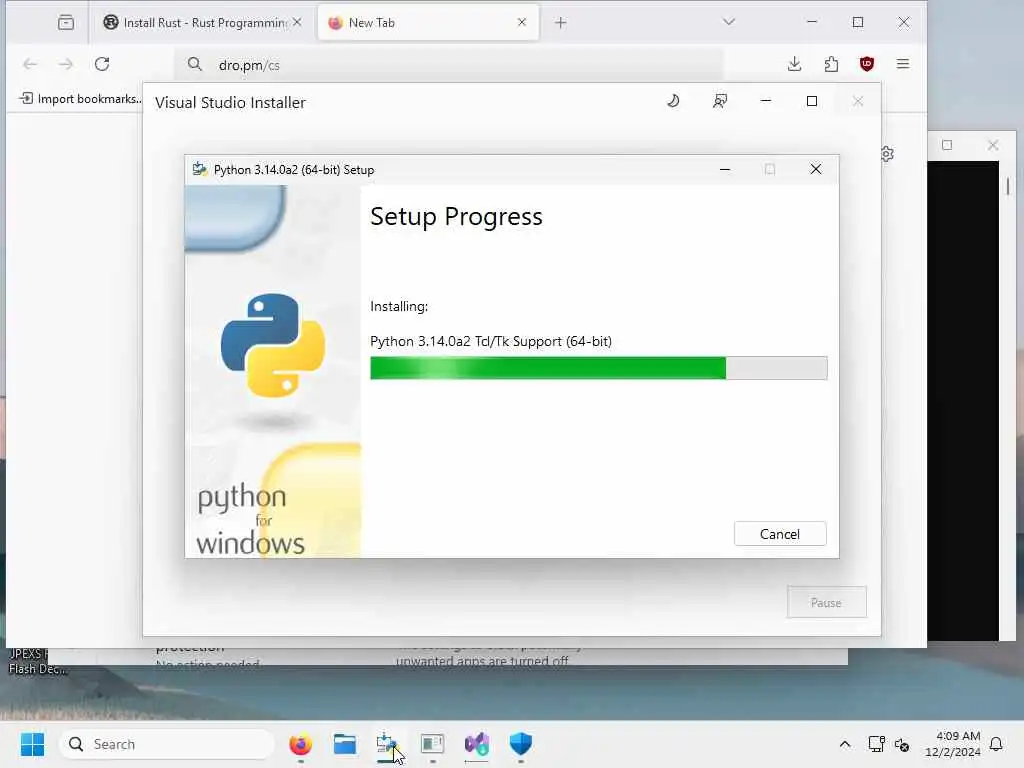Open Firefox from the taskbar
Viewport: 1024px width, 768px height.
[300, 744]
